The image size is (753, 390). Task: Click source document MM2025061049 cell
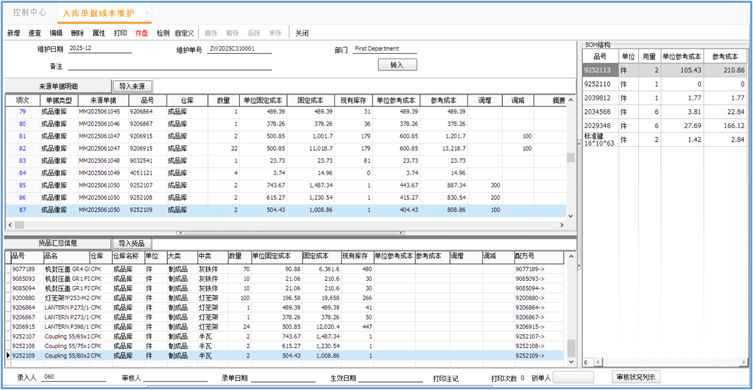[x=103, y=173]
